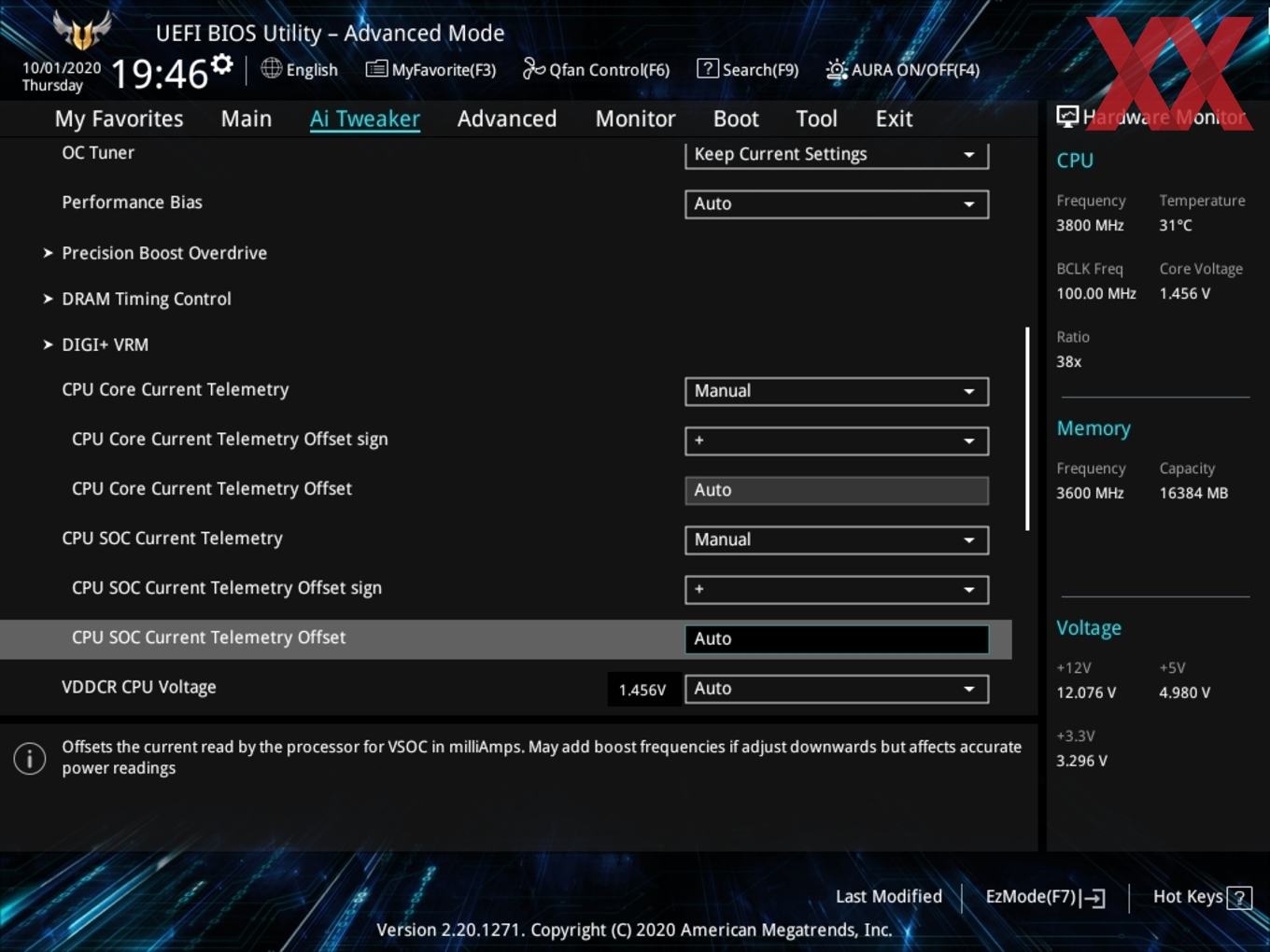Click the 10/01/2020 date text
Viewport: 1270px width, 952px height.
(x=62, y=68)
